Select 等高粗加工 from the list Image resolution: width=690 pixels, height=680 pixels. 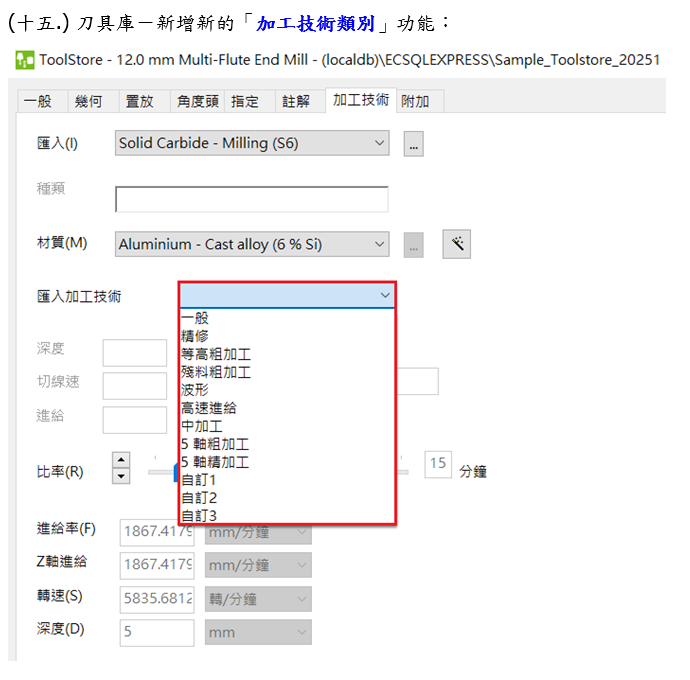215,354
